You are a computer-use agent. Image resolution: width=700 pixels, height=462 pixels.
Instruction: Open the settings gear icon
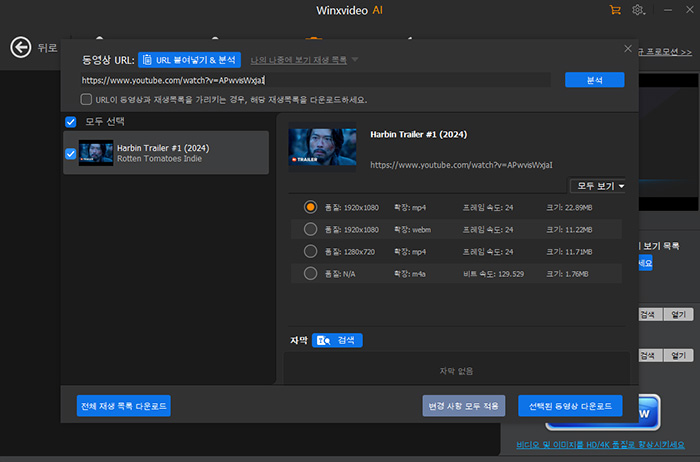pos(638,10)
